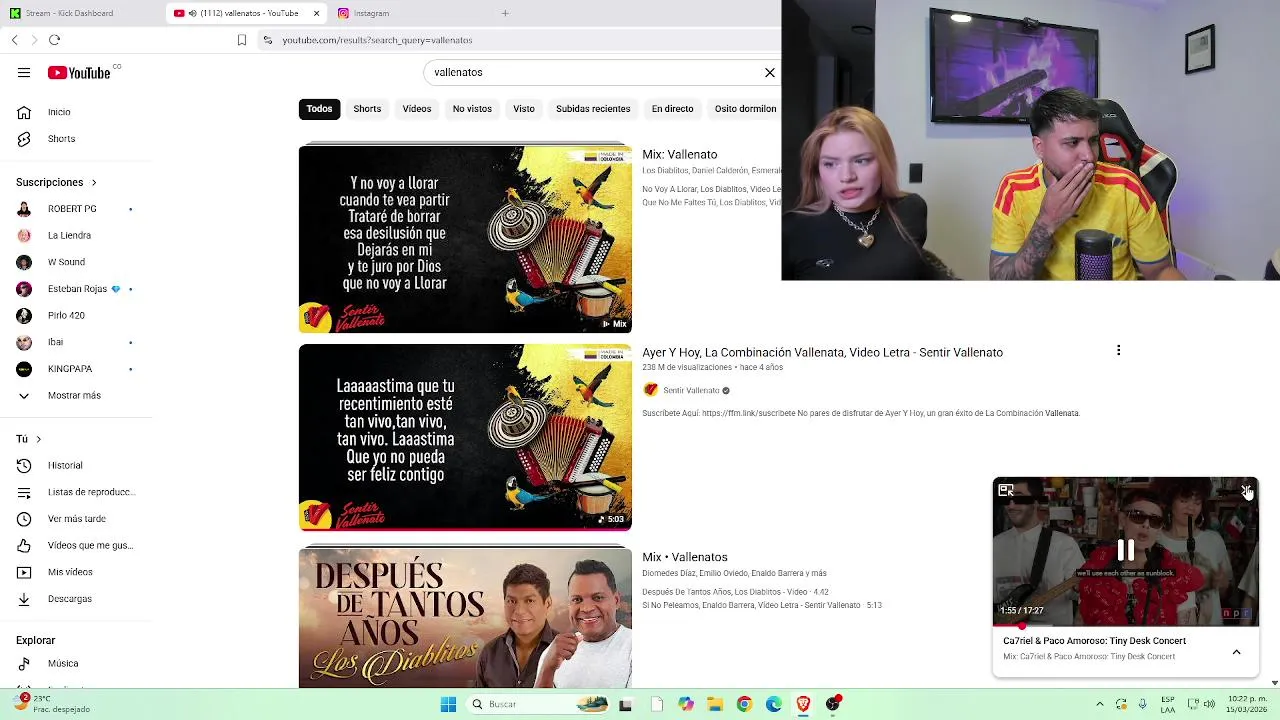Open more options for Ayer Y Hoy video
Viewport: 1280px width, 720px height.
1118,350
